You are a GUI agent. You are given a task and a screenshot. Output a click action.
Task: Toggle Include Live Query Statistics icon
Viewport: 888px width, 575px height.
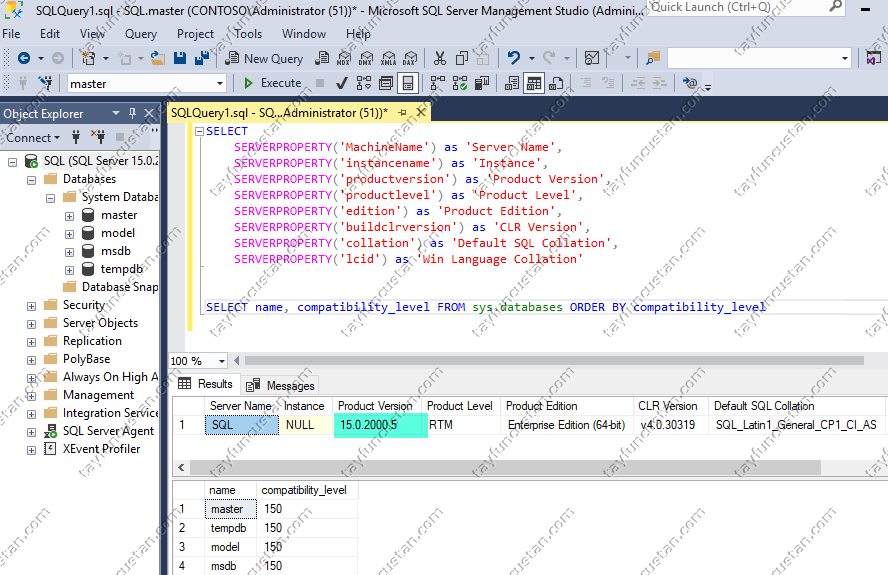(x=460, y=83)
